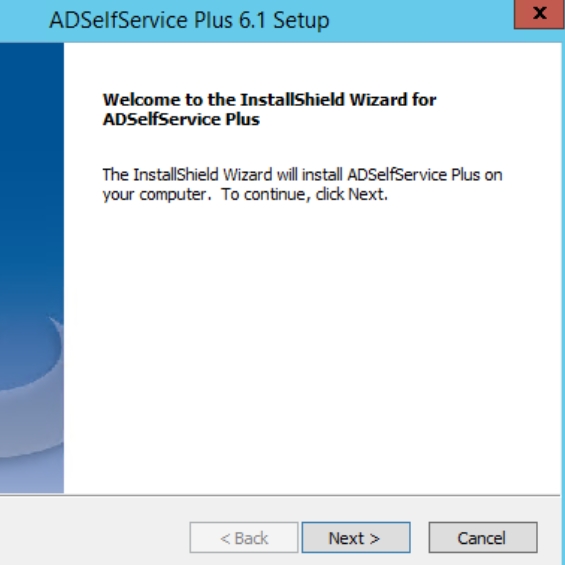
Task: Click the greyed-out < Back button
Action: click(x=244, y=537)
